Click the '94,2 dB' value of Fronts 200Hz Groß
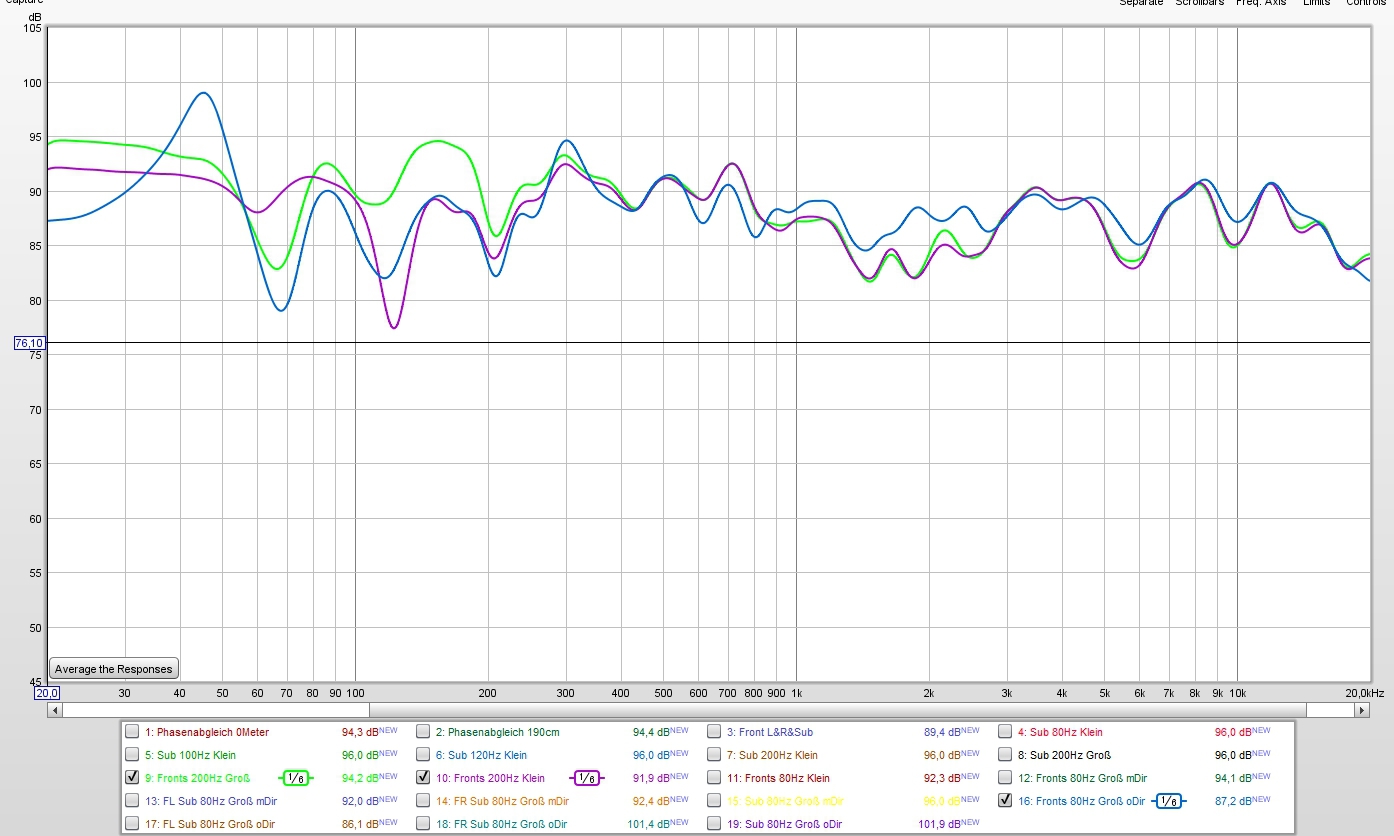This screenshot has height=836, width=1394. 359,778
